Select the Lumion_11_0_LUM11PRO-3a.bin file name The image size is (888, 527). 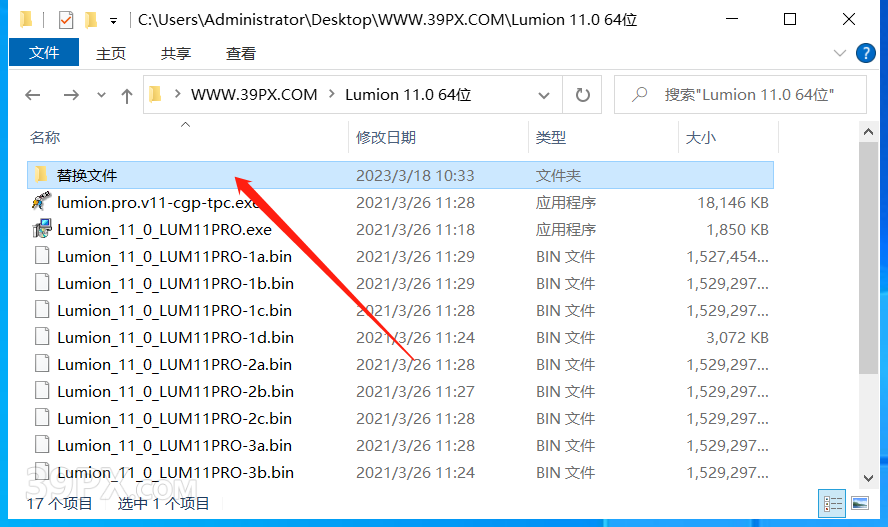point(174,445)
